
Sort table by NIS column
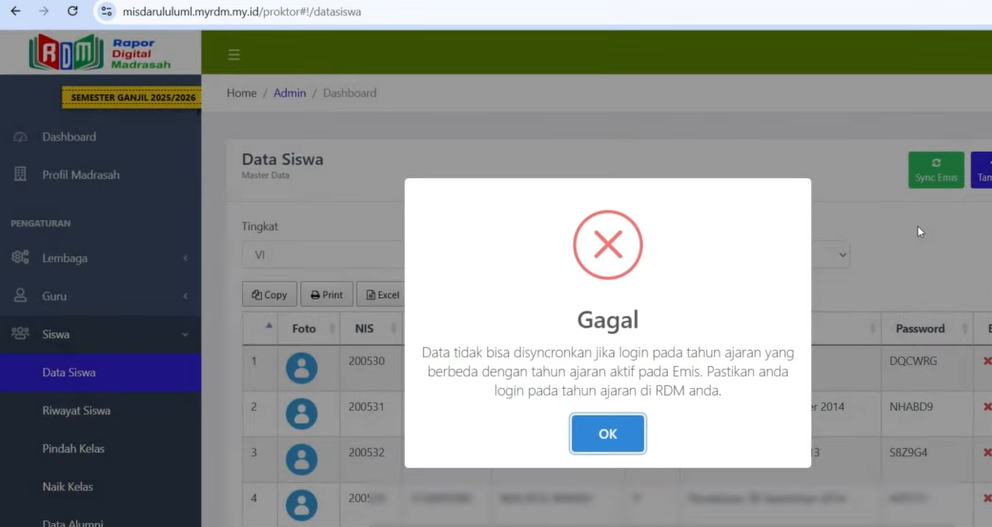click(373, 328)
